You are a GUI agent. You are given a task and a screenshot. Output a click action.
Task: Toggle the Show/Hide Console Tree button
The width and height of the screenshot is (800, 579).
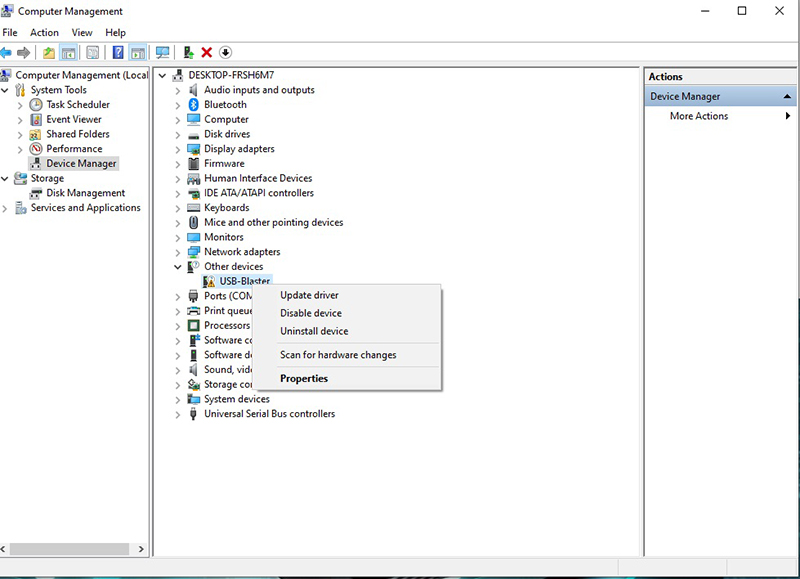69,52
